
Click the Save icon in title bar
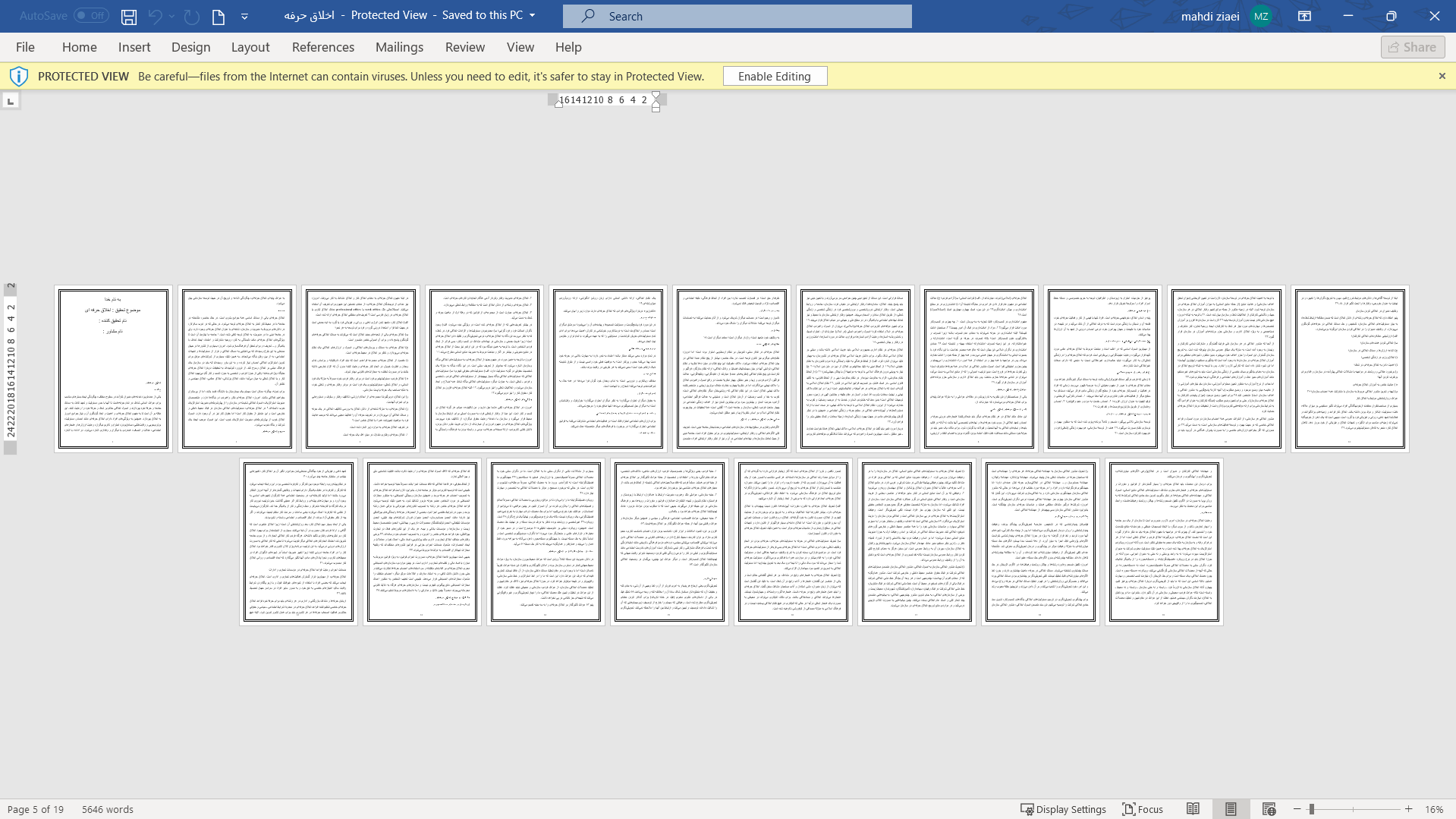(129, 16)
